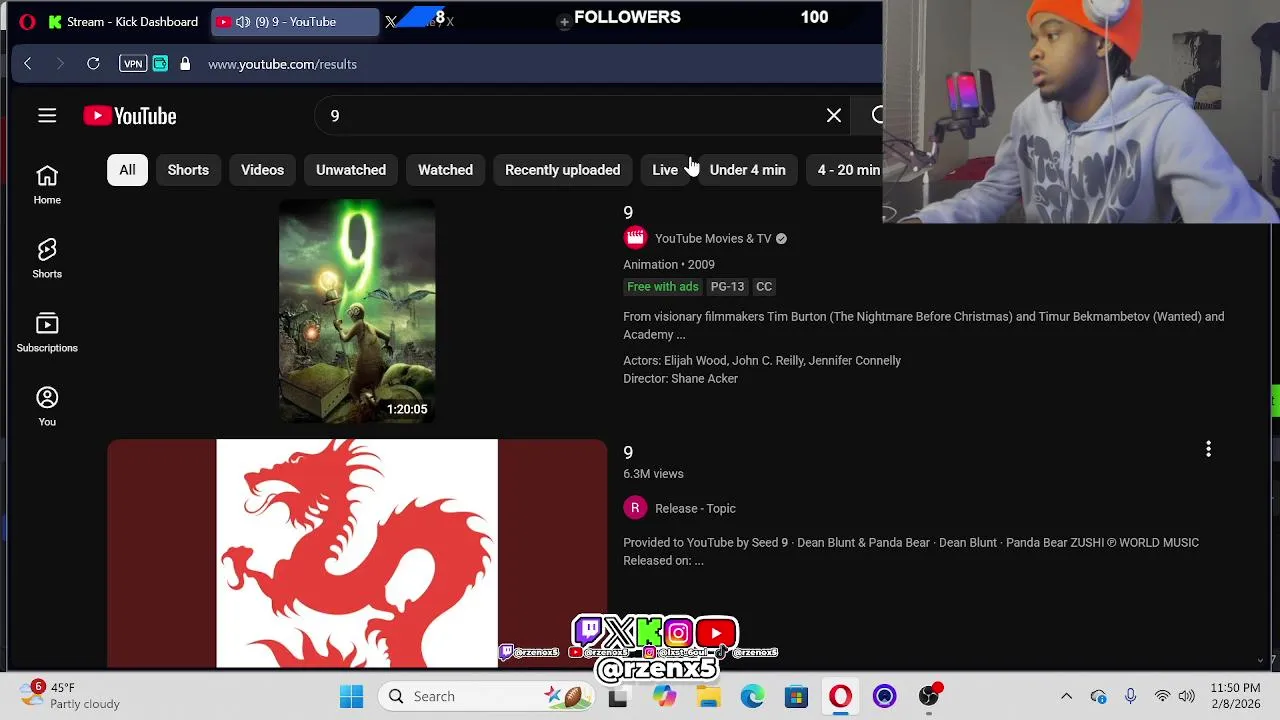Open a new tab with the plus button
Image resolution: width=1280 pixels, height=720 pixels.
tap(564, 21)
